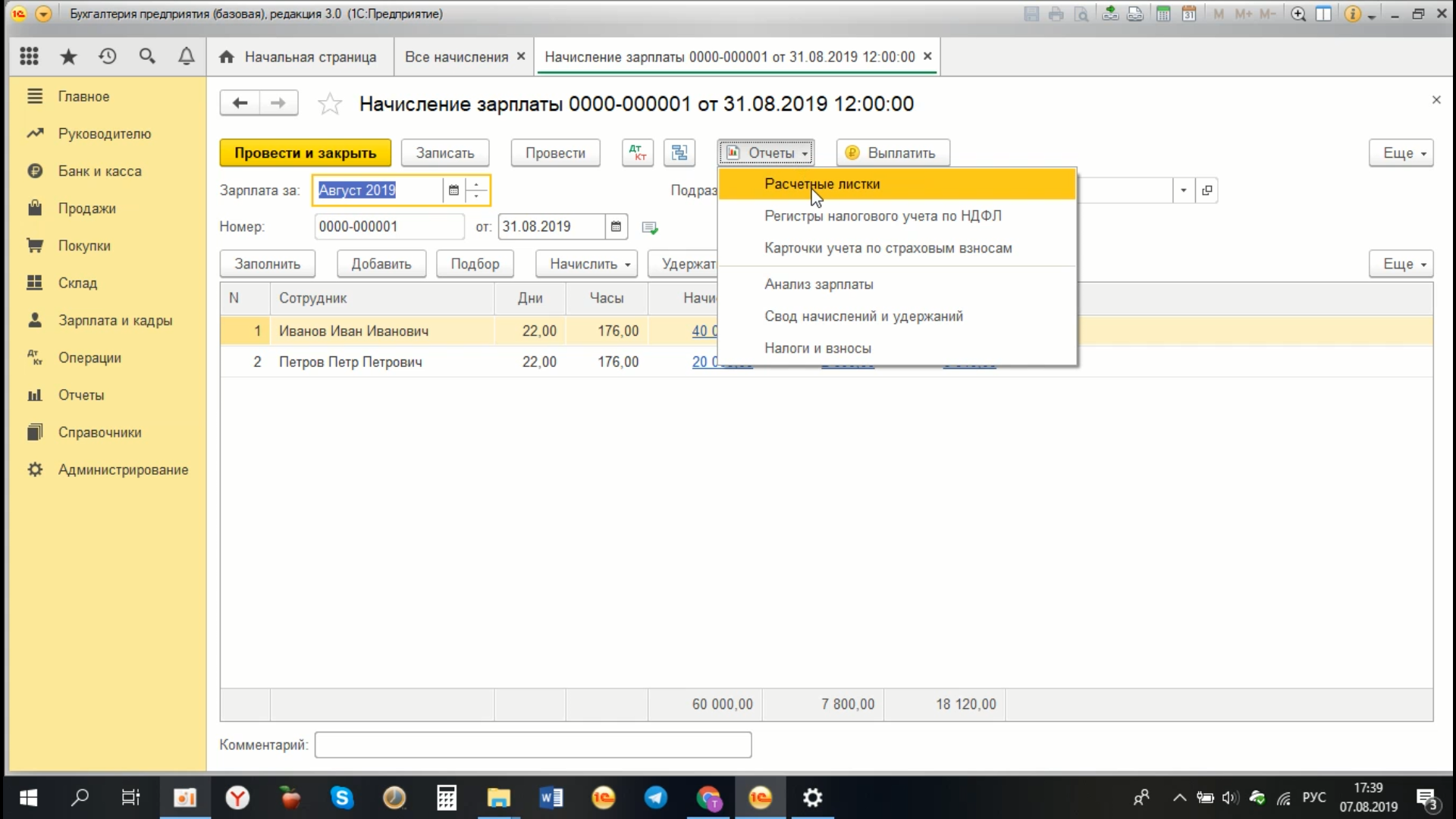This screenshot has height=819, width=1456.
Task: Click the Комментарий input field
Action: (x=532, y=745)
